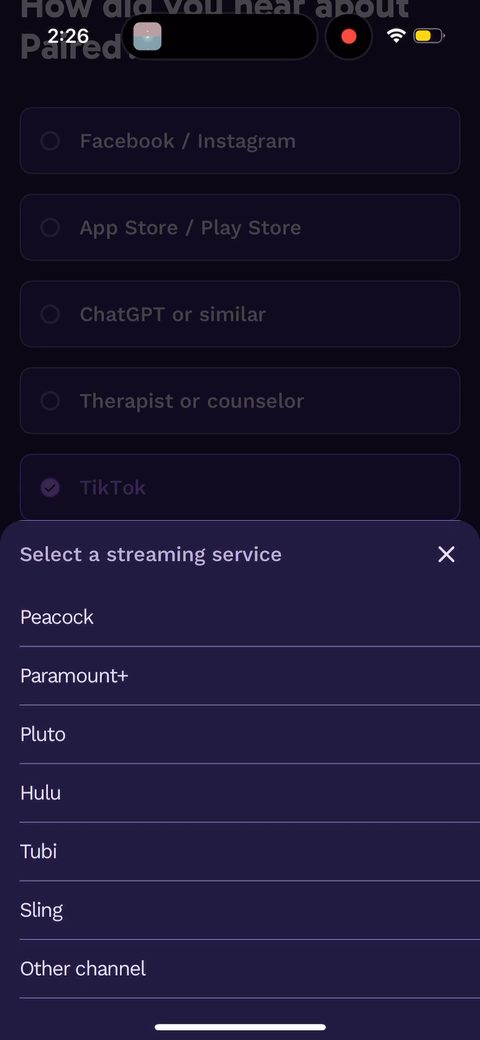The image size is (480, 1040).
Task: Tap the Wi-Fi status icon
Action: [396, 36]
